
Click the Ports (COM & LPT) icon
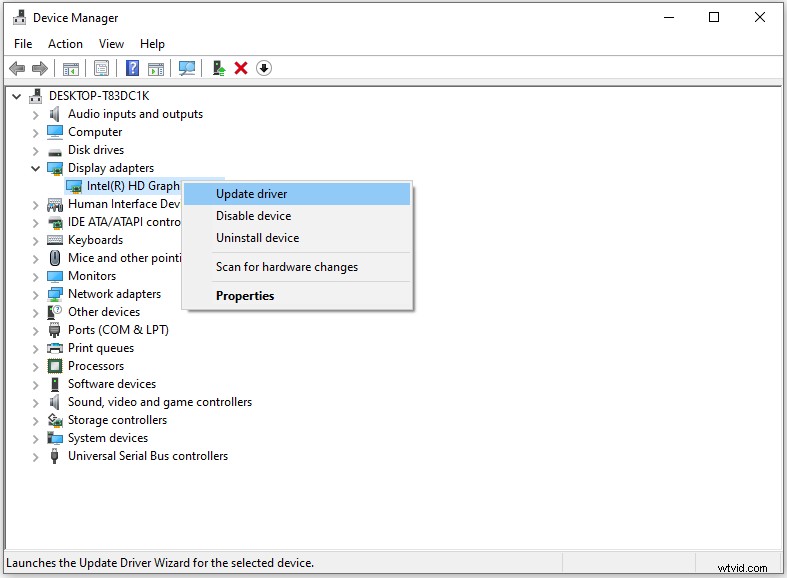point(55,330)
